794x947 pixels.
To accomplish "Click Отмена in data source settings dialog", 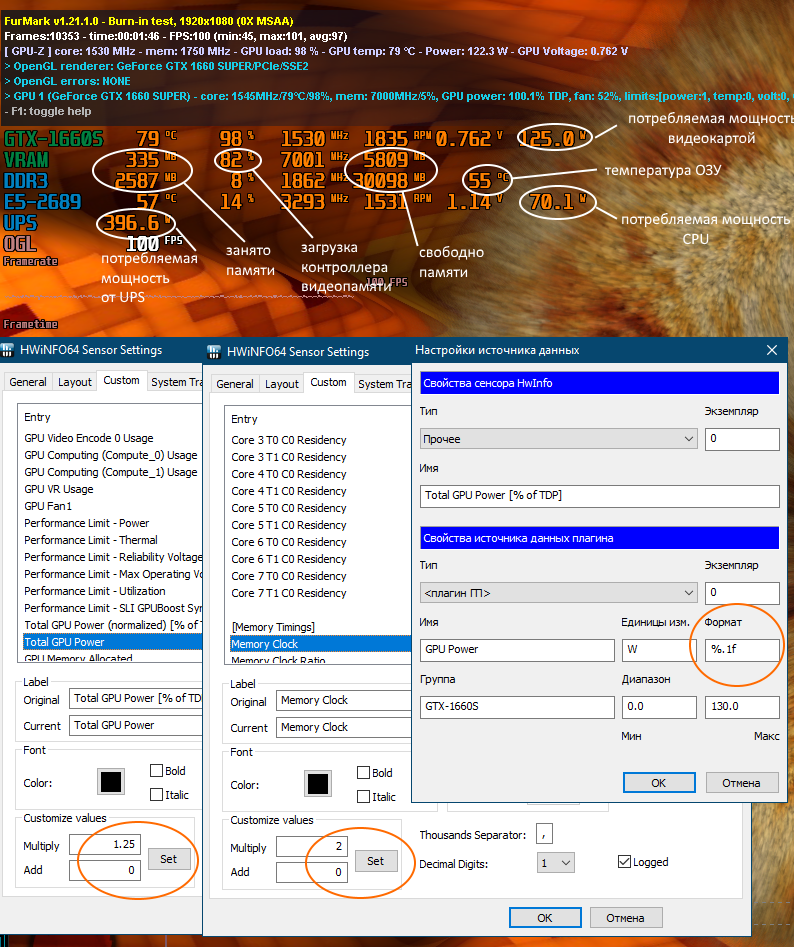I will tap(741, 783).
